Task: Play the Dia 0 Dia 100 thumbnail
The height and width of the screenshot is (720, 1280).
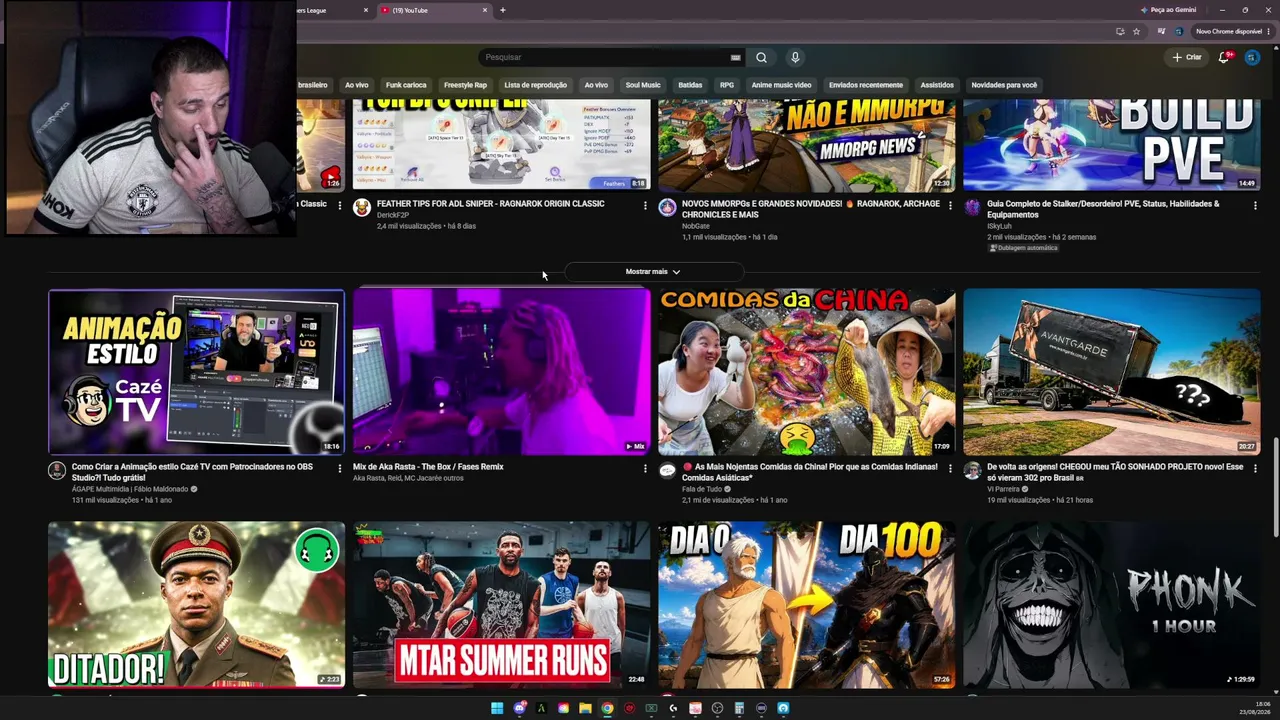Action: (806, 605)
